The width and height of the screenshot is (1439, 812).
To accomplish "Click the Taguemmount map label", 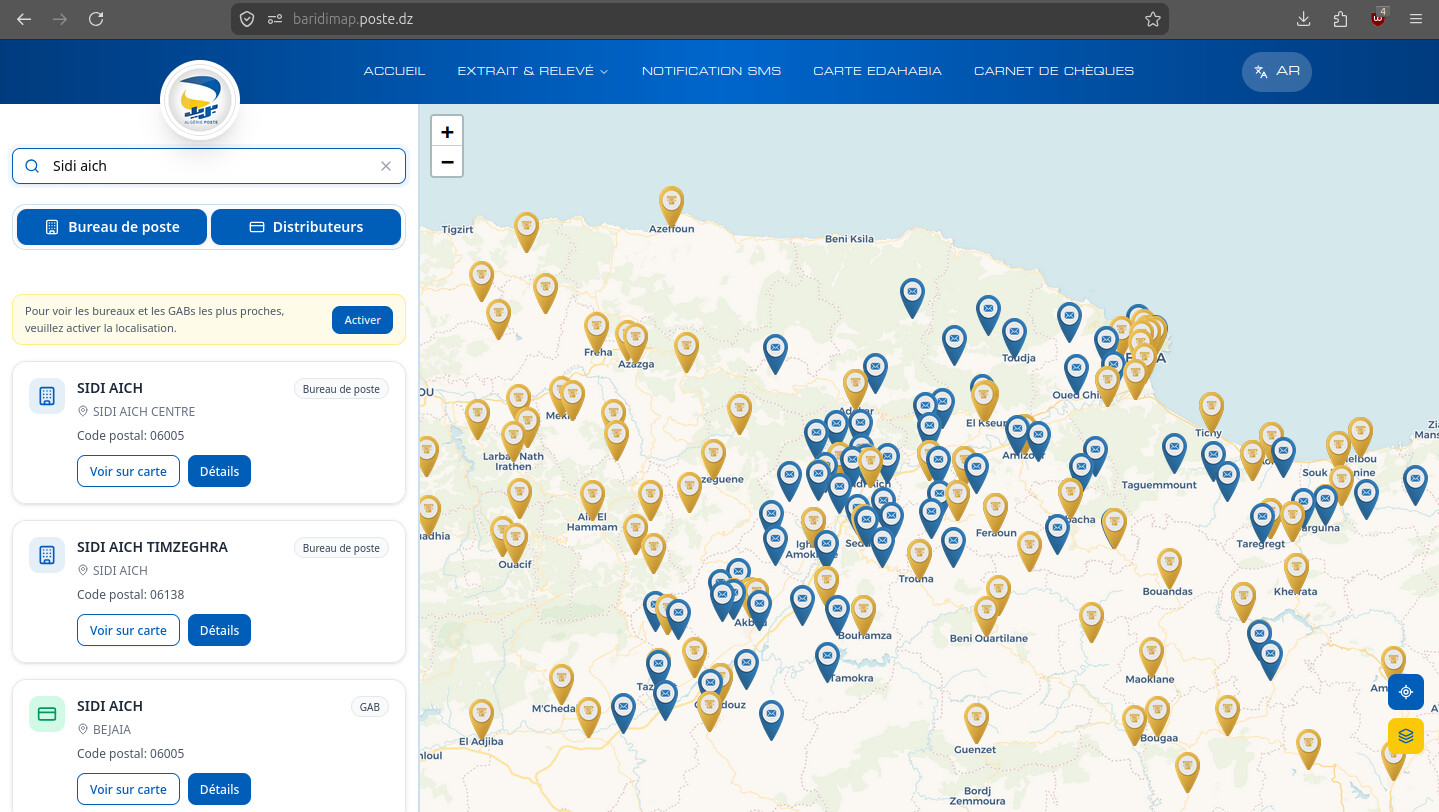I will click(x=1159, y=485).
